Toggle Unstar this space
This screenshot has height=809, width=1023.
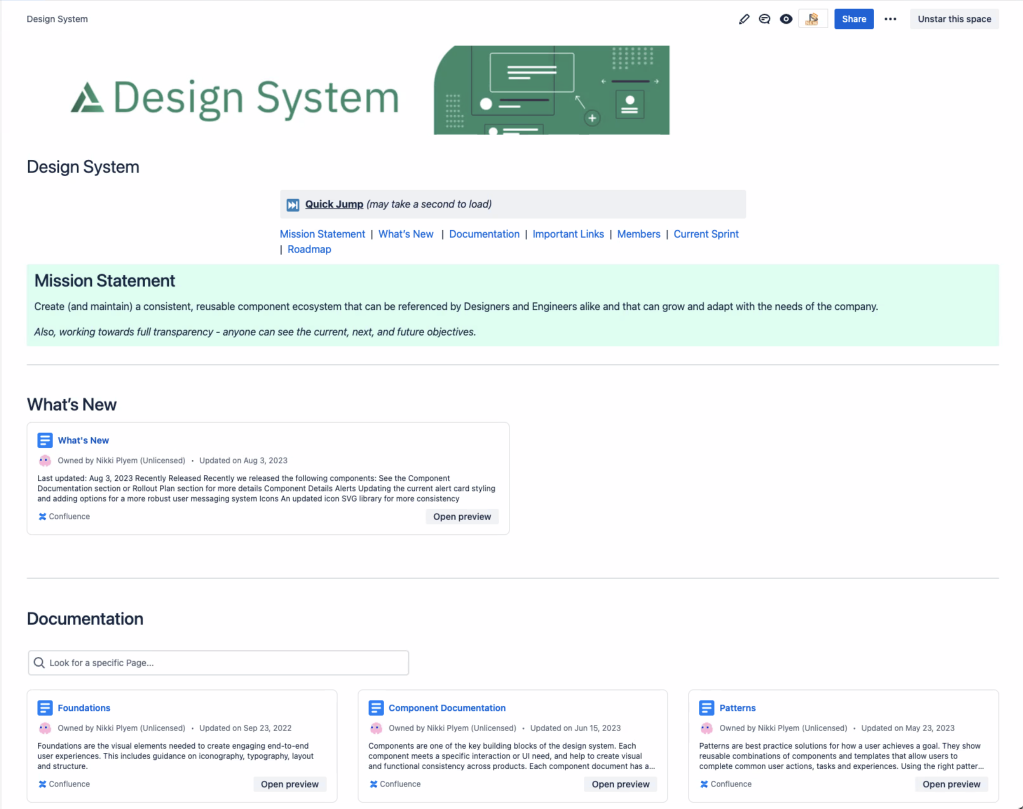pos(953,18)
